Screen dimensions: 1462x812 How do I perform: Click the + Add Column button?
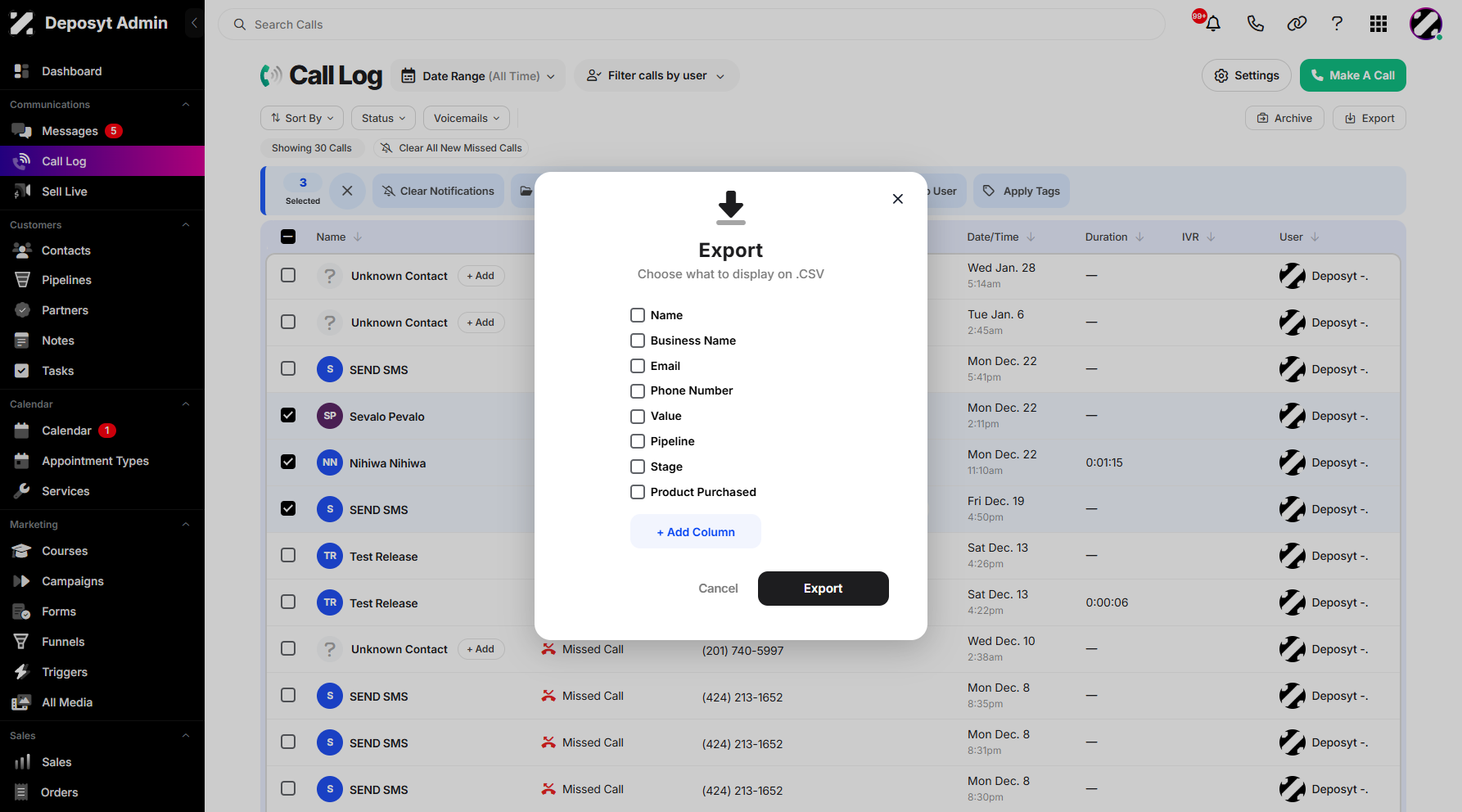click(696, 531)
